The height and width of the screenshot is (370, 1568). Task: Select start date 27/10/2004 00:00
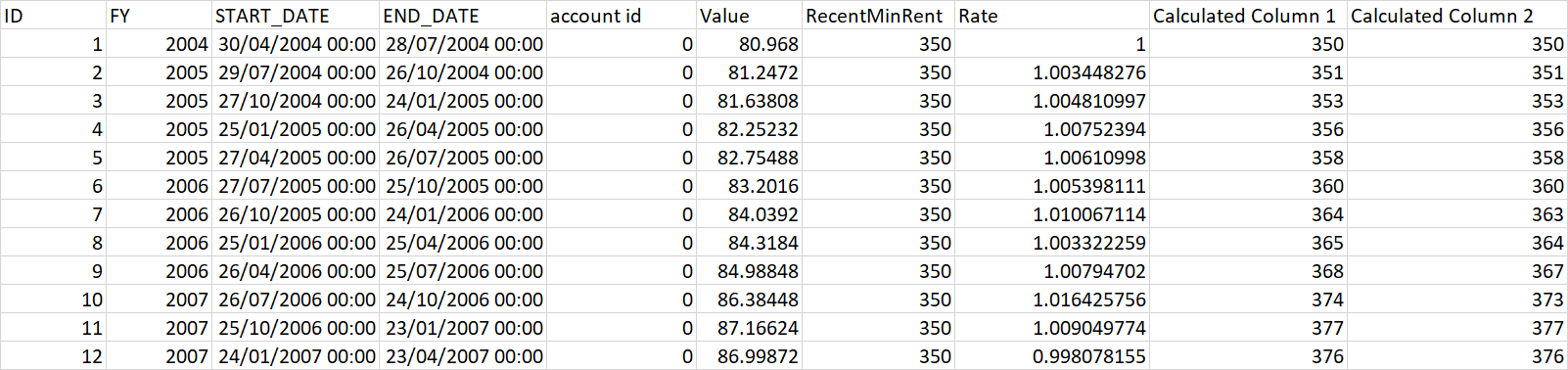[295, 101]
